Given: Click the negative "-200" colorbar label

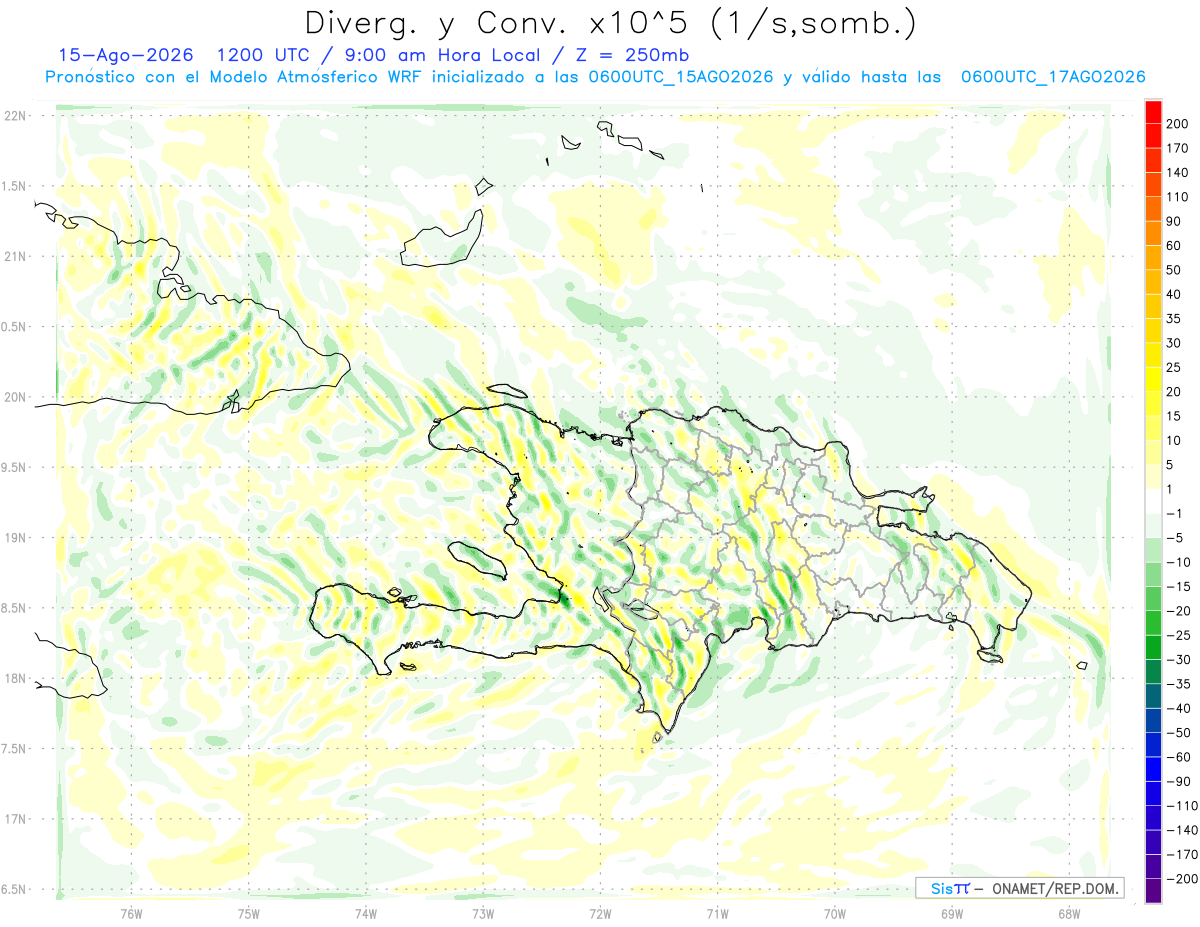Looking at the screenshot, I should [1180, 879].
